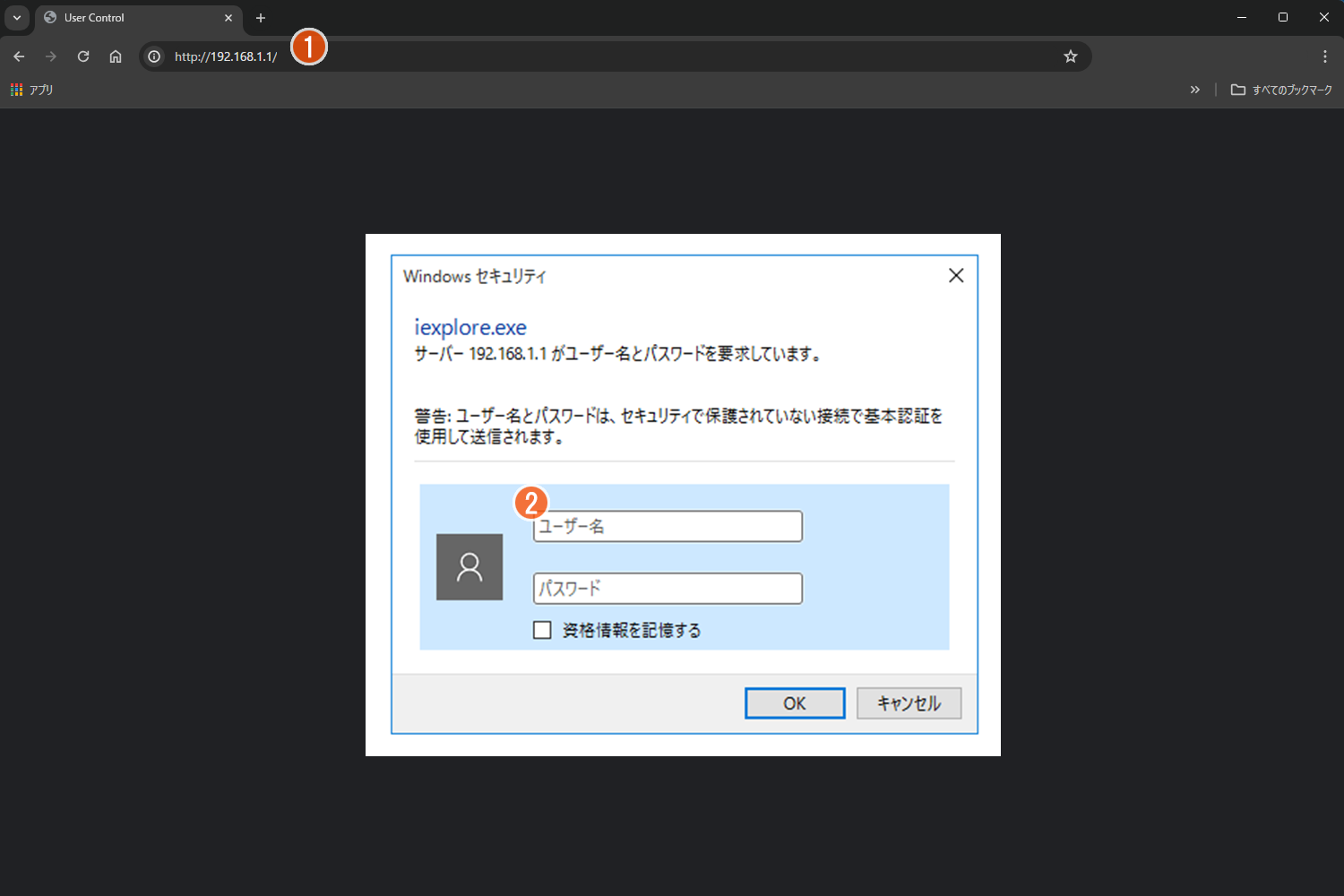The image size is (1344, 896).
Task: Click the ユーザー名 input field
Action: [x=668, y=526]
